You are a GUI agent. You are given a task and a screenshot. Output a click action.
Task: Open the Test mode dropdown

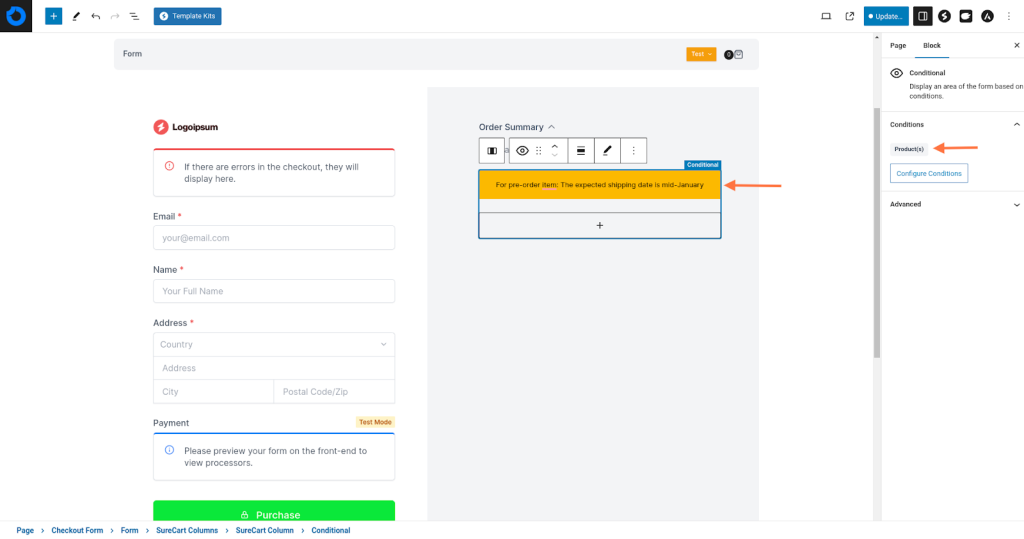700,54
